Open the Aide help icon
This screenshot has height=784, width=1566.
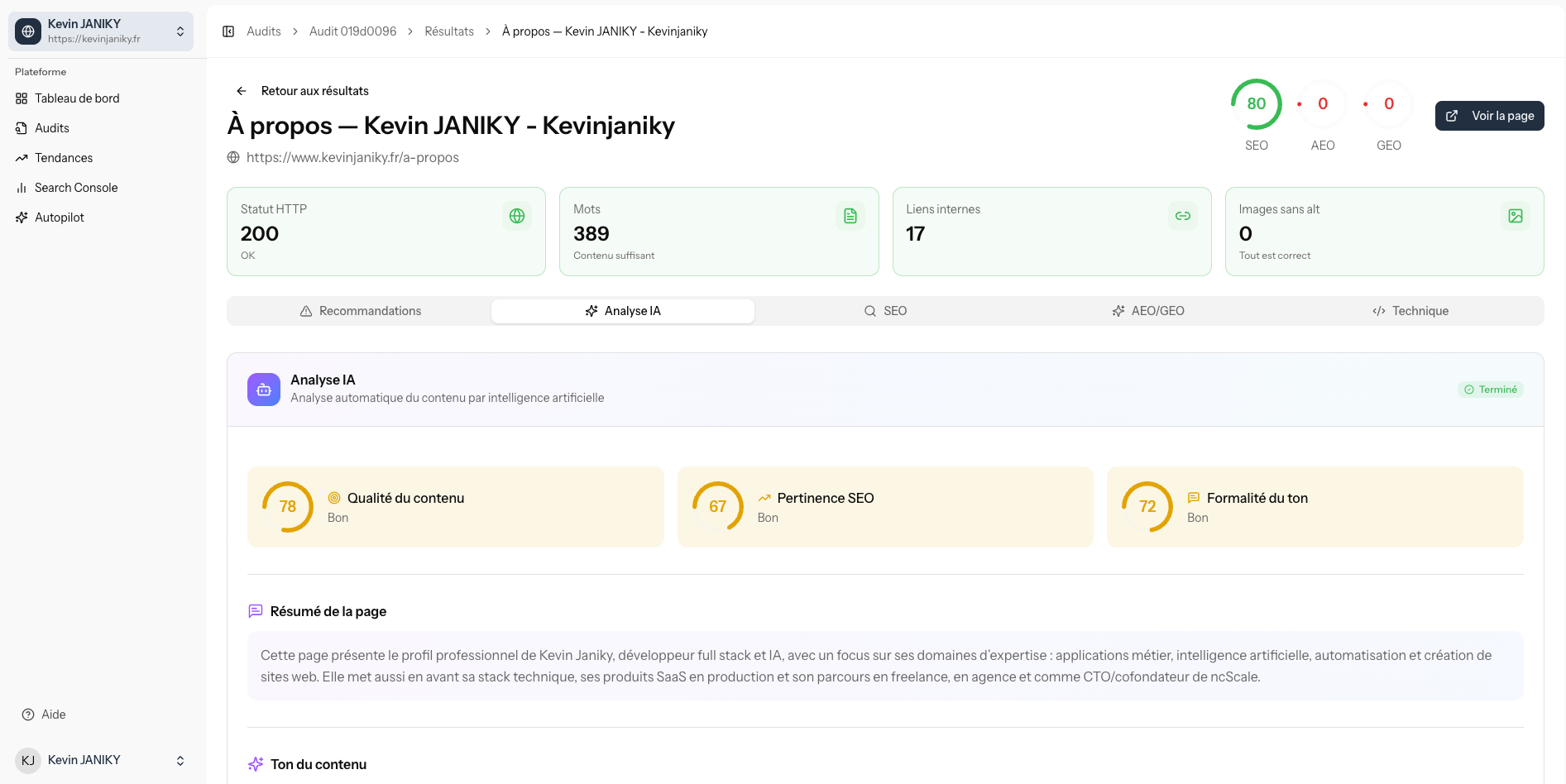(26, 714)
